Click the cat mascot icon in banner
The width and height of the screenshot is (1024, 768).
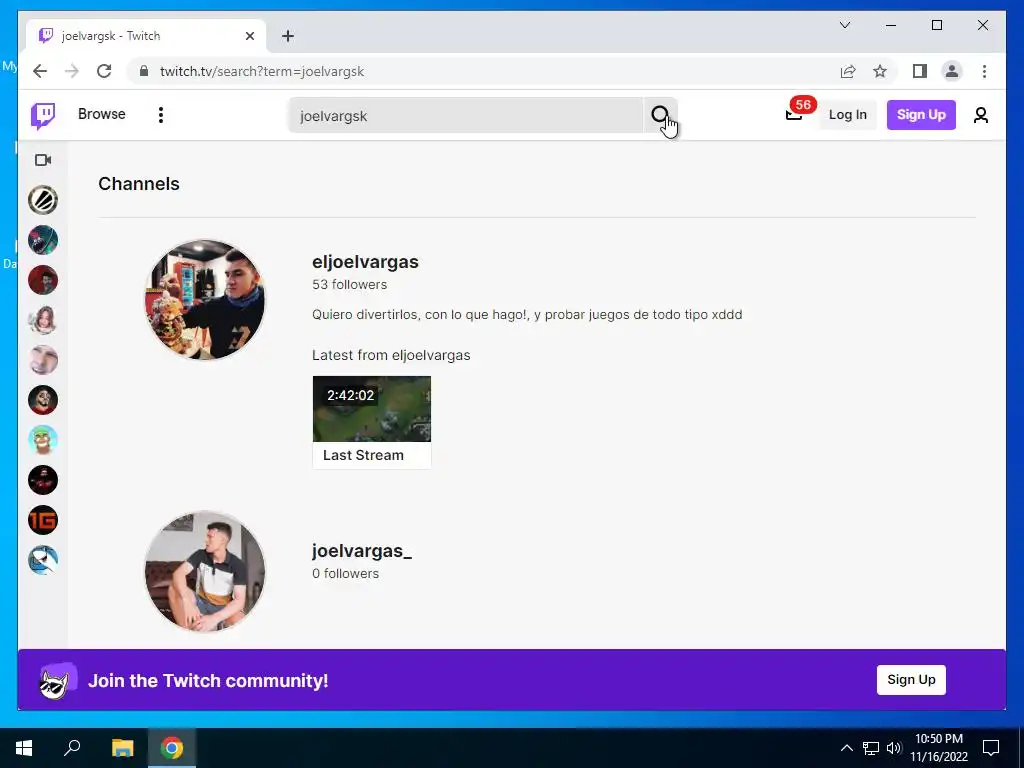point(57,681)
